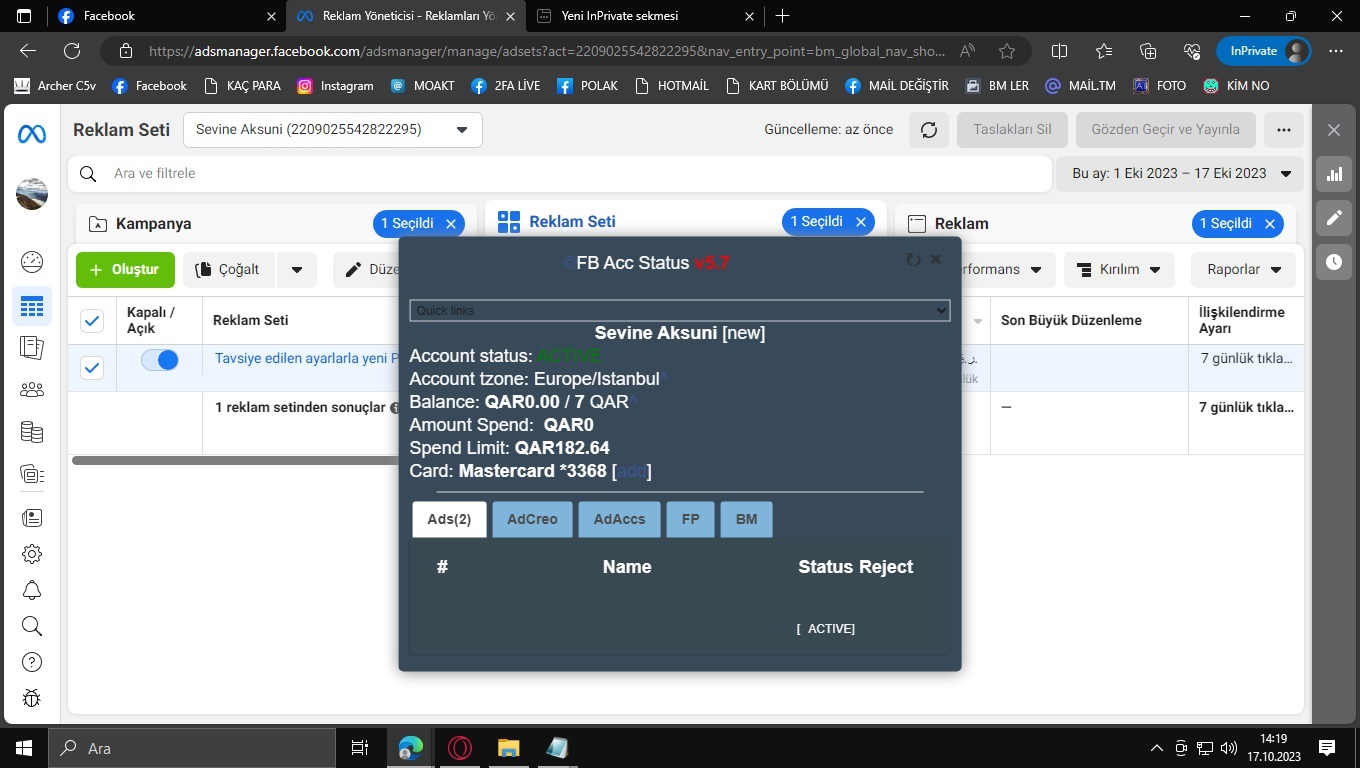
Task: Select the AdAccs tab in popup
Action: click(620, 519)
